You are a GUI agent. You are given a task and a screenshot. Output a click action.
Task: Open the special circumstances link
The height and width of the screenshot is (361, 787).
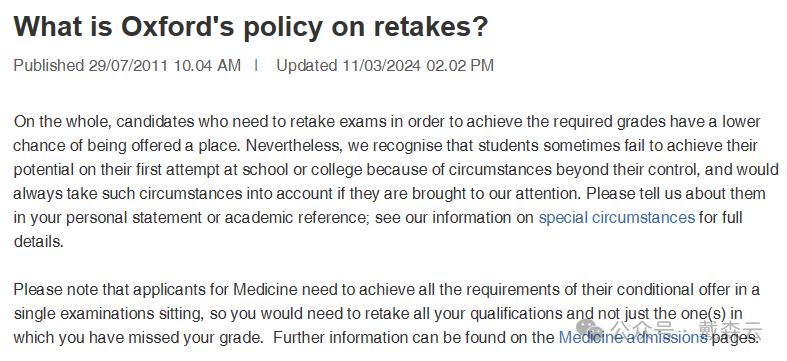point(616,217)
